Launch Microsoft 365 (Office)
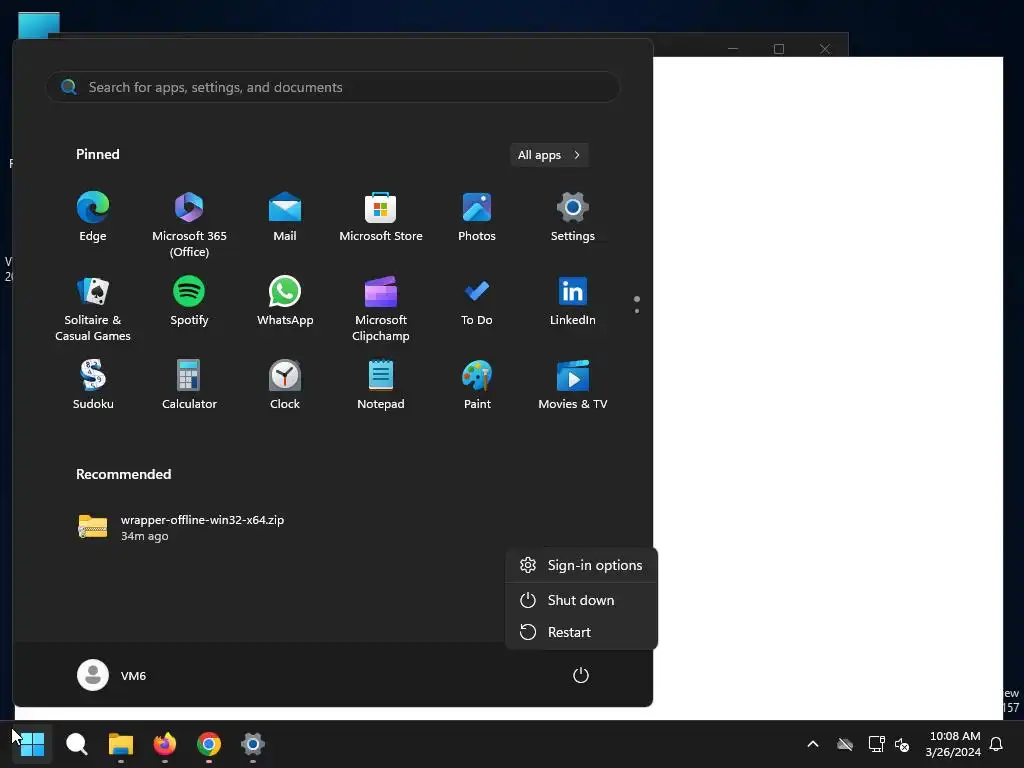Viewport: 1024px width, 768px height. [189, 225]
